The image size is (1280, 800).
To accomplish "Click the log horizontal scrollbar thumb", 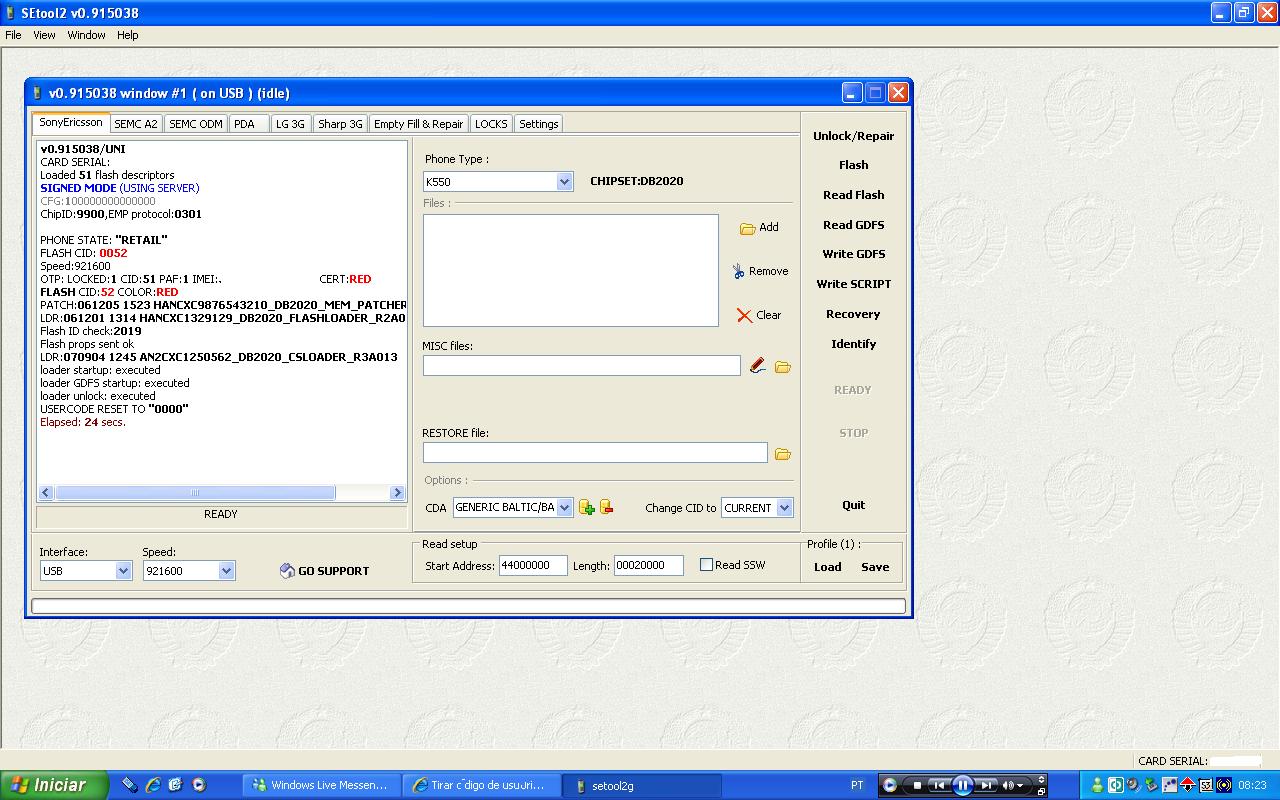I will point(195,492).
